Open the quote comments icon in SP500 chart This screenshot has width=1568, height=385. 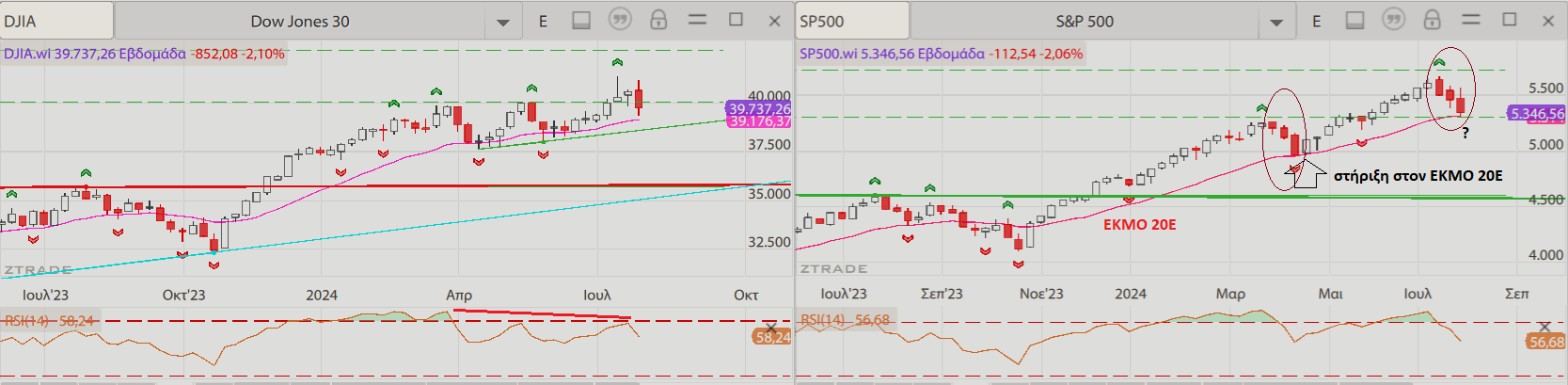tap(1393, 19)
